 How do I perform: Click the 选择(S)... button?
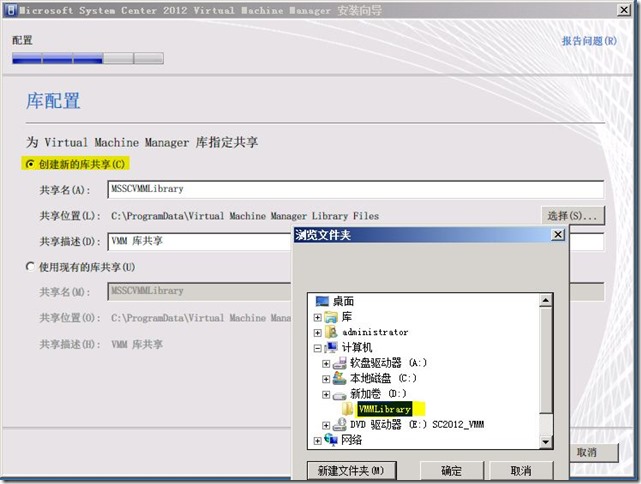click(572, 215)
